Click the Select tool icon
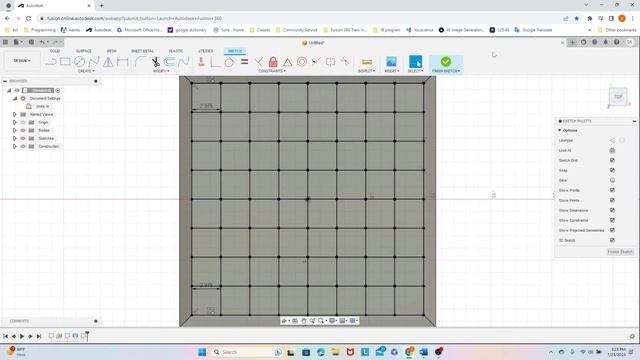This screenshot has width=640, height=360. [x=415, y=62]
